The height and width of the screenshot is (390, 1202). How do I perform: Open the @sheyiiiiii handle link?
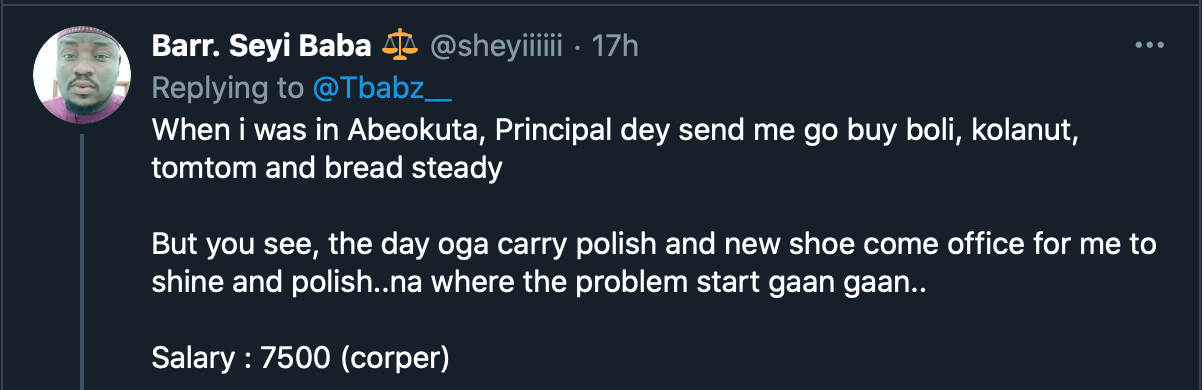pyautogui.click(x=495, y=47)
